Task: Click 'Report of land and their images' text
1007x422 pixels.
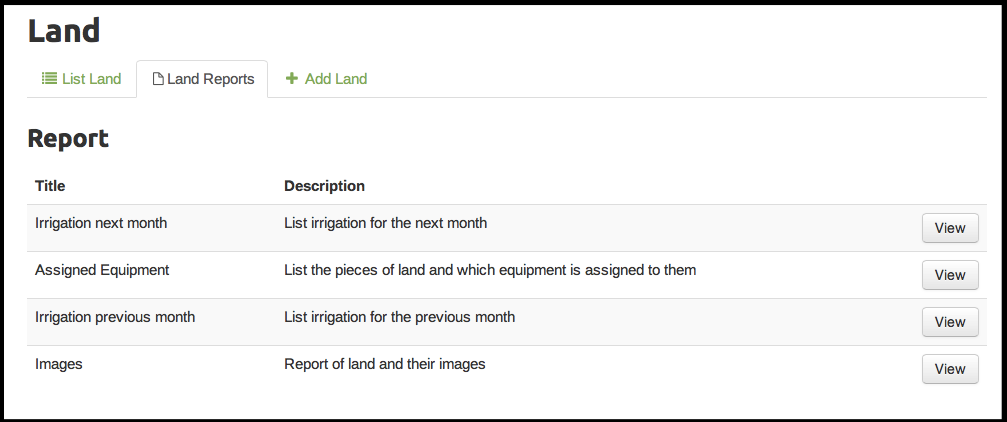Action: point(384,364)
